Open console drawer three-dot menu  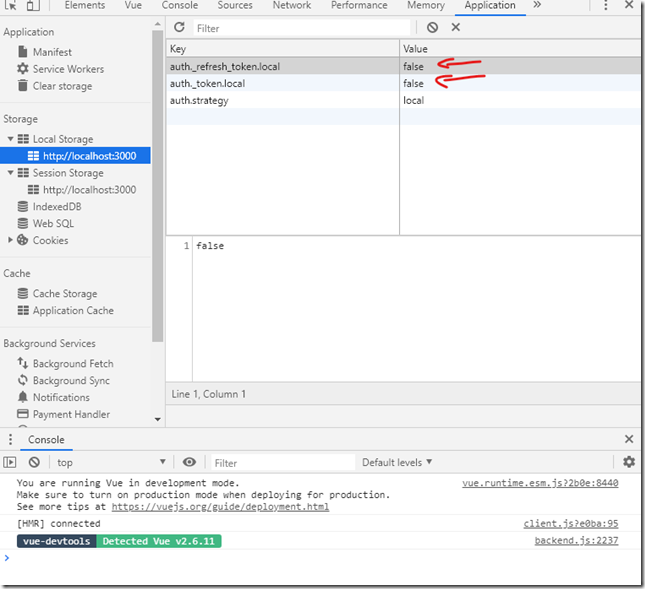pos(10,439)
